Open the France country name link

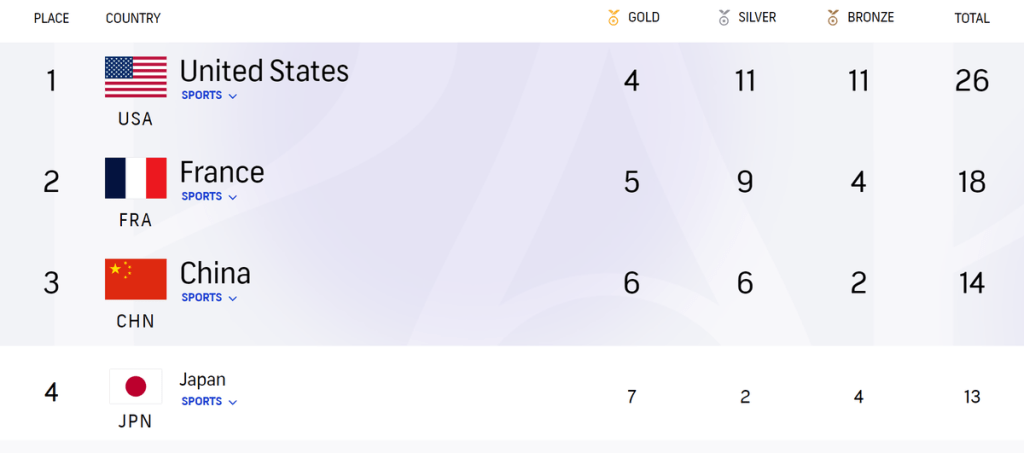click(x=222, y=172)
